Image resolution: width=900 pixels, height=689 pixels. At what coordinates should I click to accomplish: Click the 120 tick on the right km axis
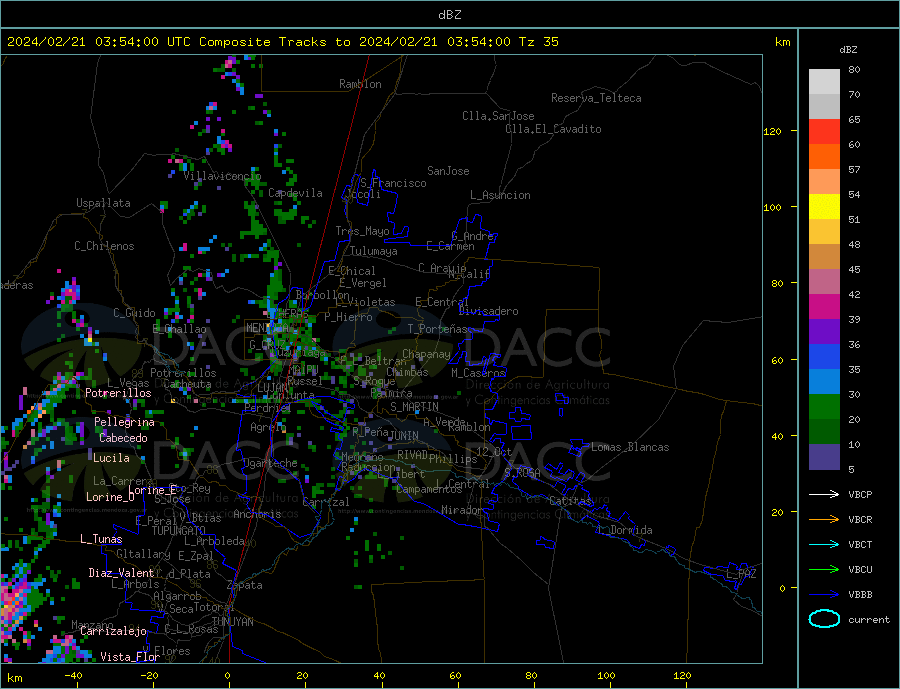point(772,131)
